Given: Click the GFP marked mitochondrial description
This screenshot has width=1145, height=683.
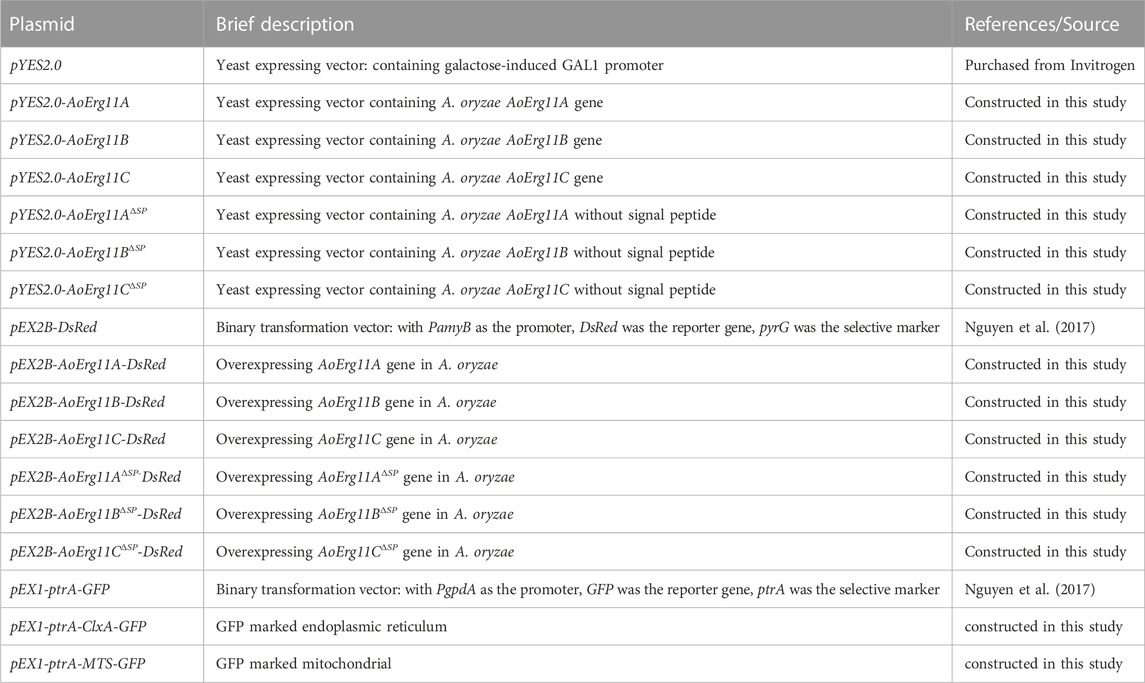Looking at the screenshot, I should tap(304, 664).
